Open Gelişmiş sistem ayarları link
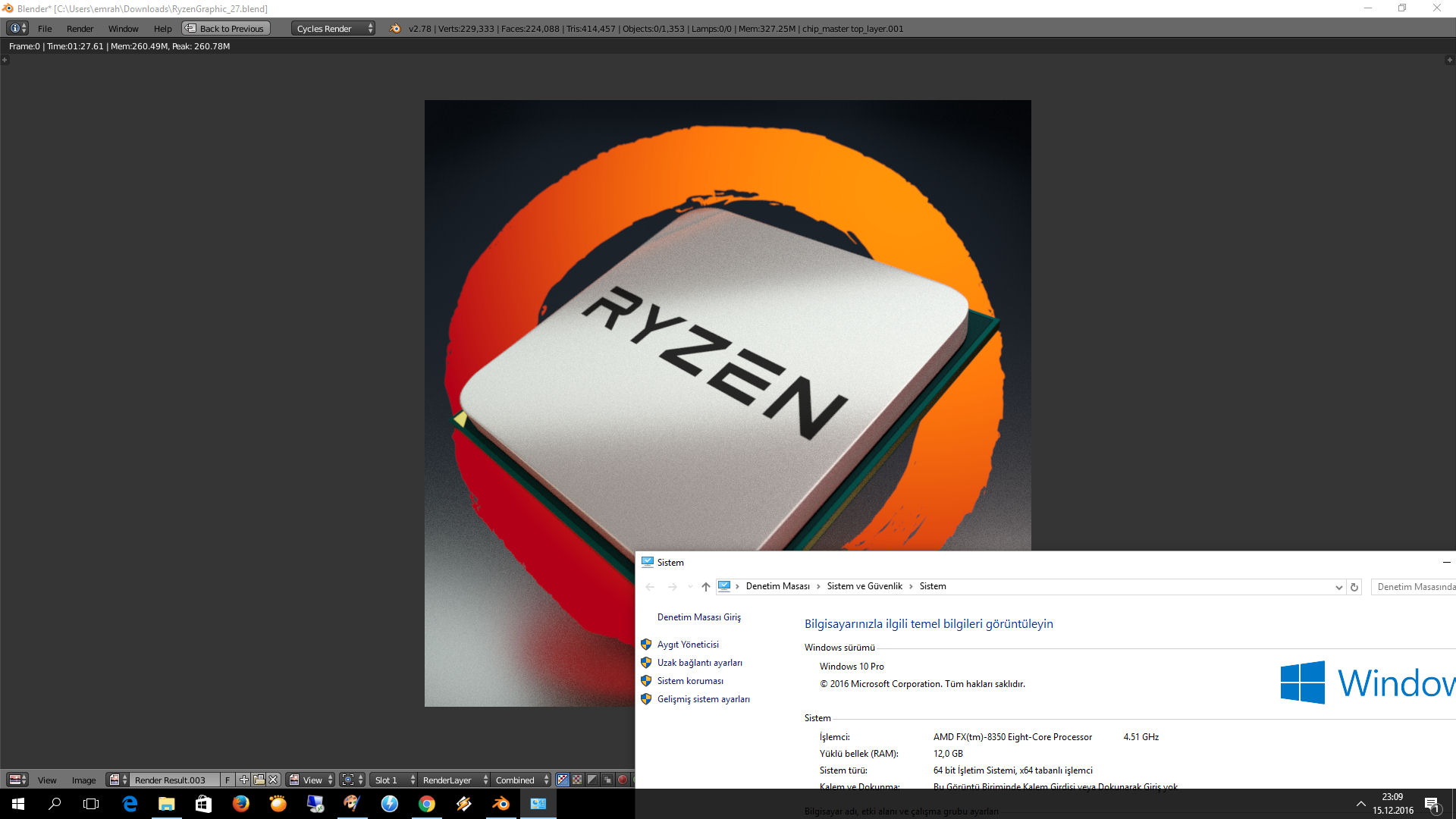Viewport: 1456px width, 819px height. tap(703, 699)
